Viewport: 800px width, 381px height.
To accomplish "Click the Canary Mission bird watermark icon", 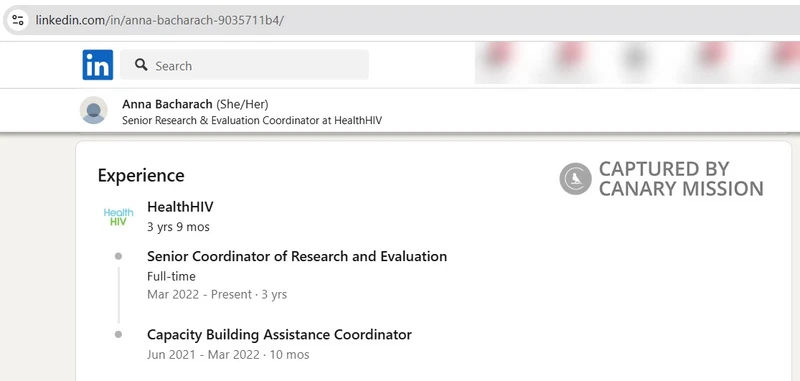I will [x=576, y=179].
